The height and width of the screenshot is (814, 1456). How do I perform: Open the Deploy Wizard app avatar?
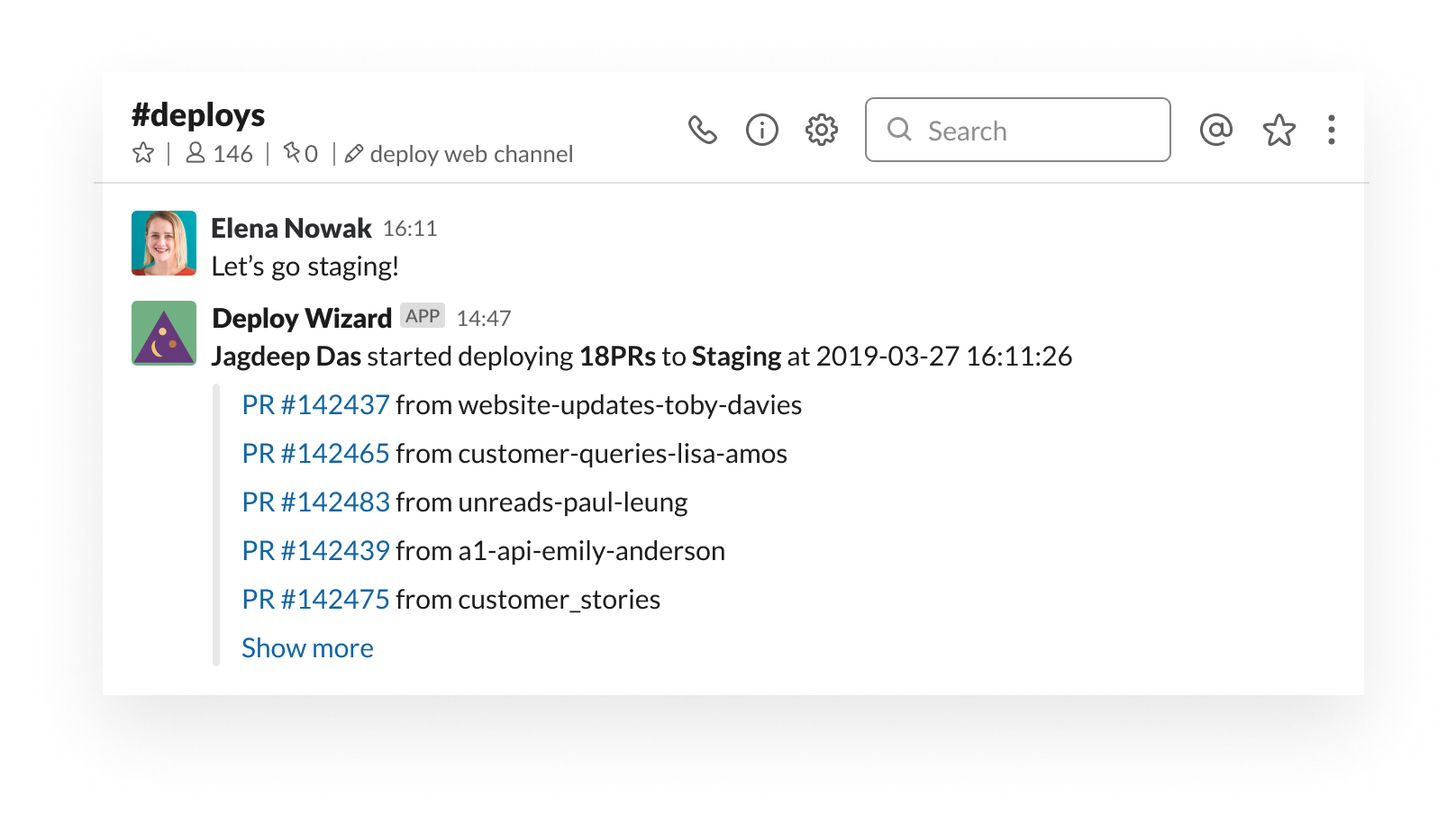164,333
